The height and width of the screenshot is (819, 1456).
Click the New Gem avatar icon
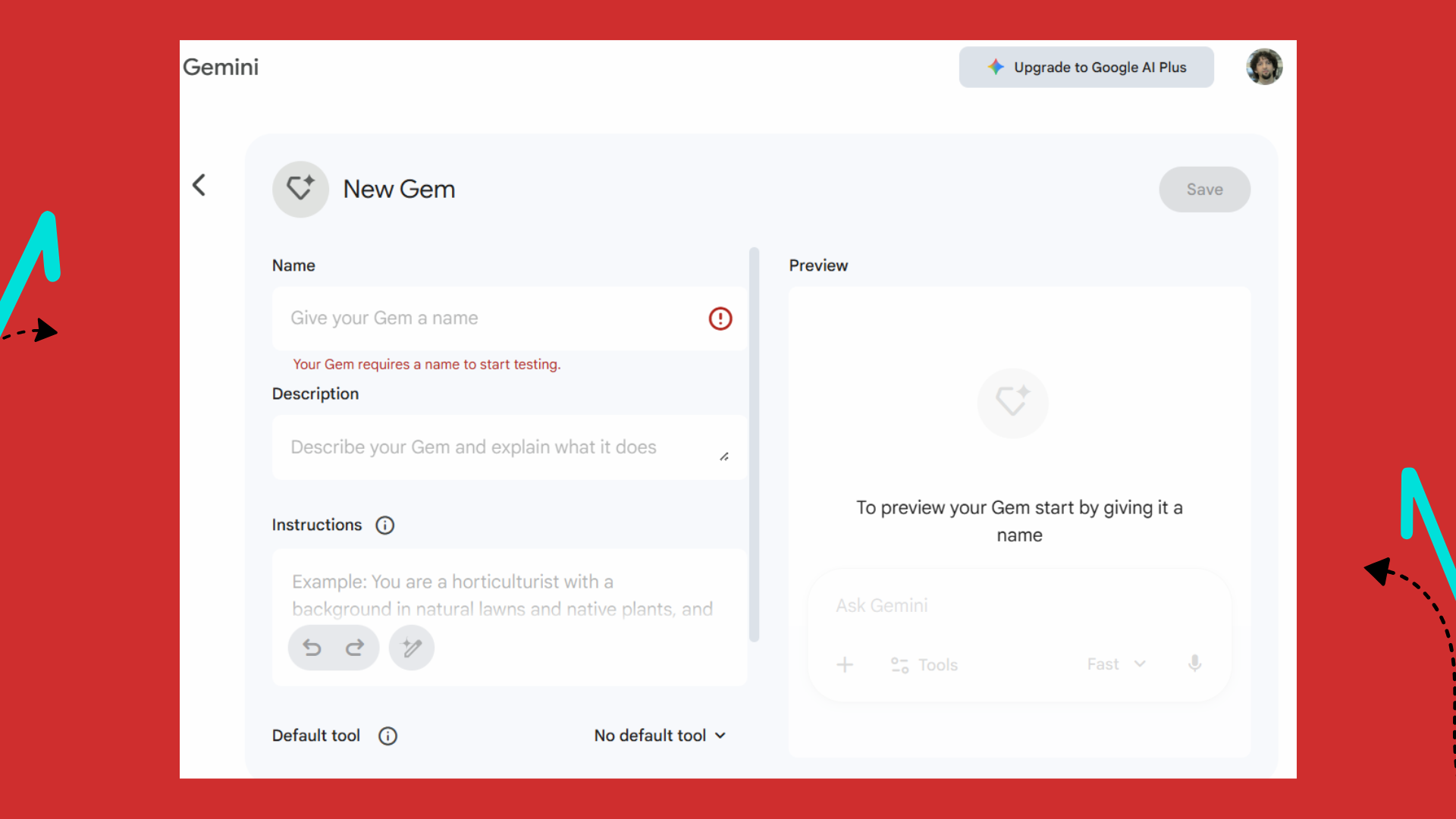[300, 189]
